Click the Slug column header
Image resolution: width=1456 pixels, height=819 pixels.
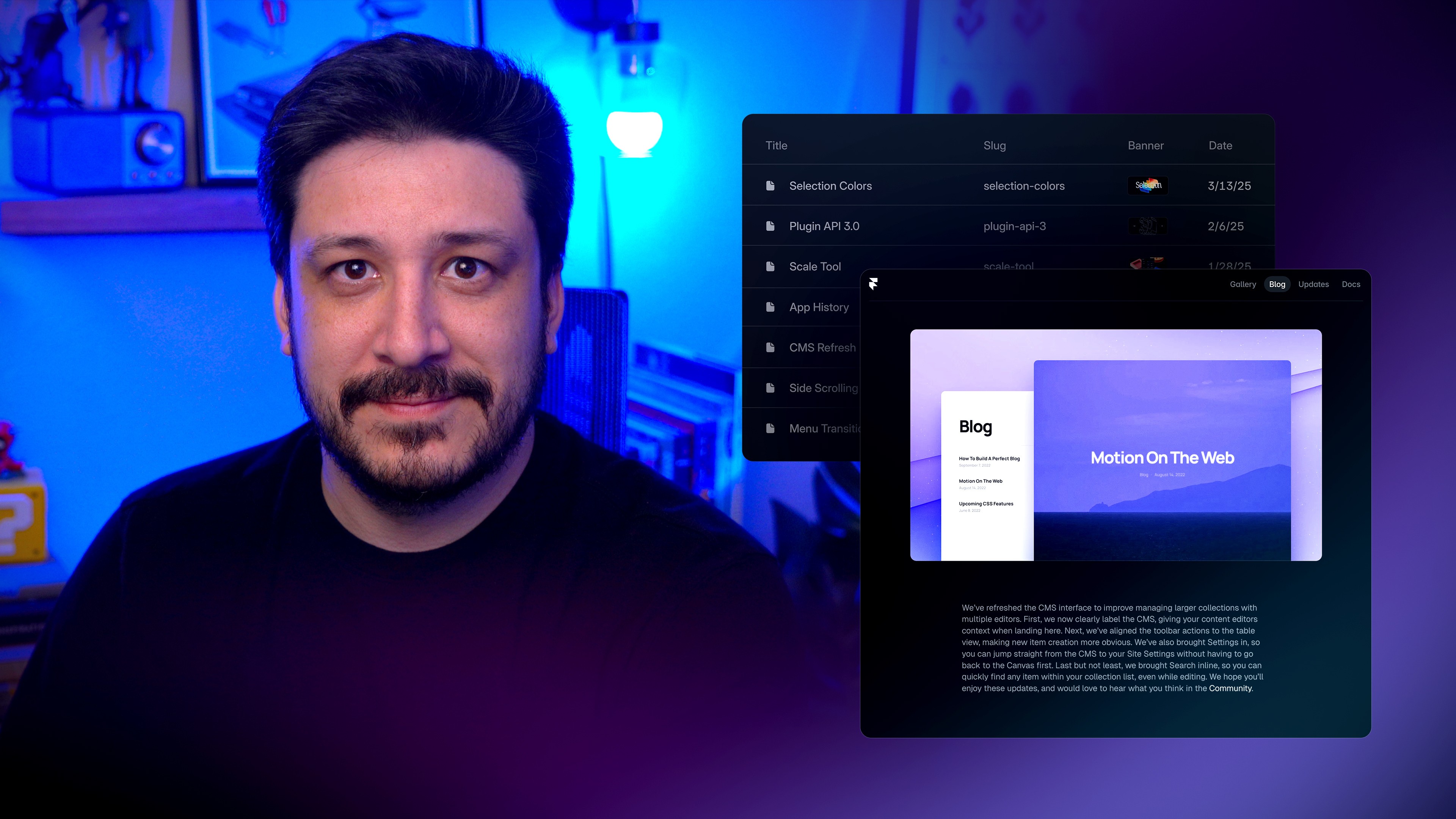994,146
